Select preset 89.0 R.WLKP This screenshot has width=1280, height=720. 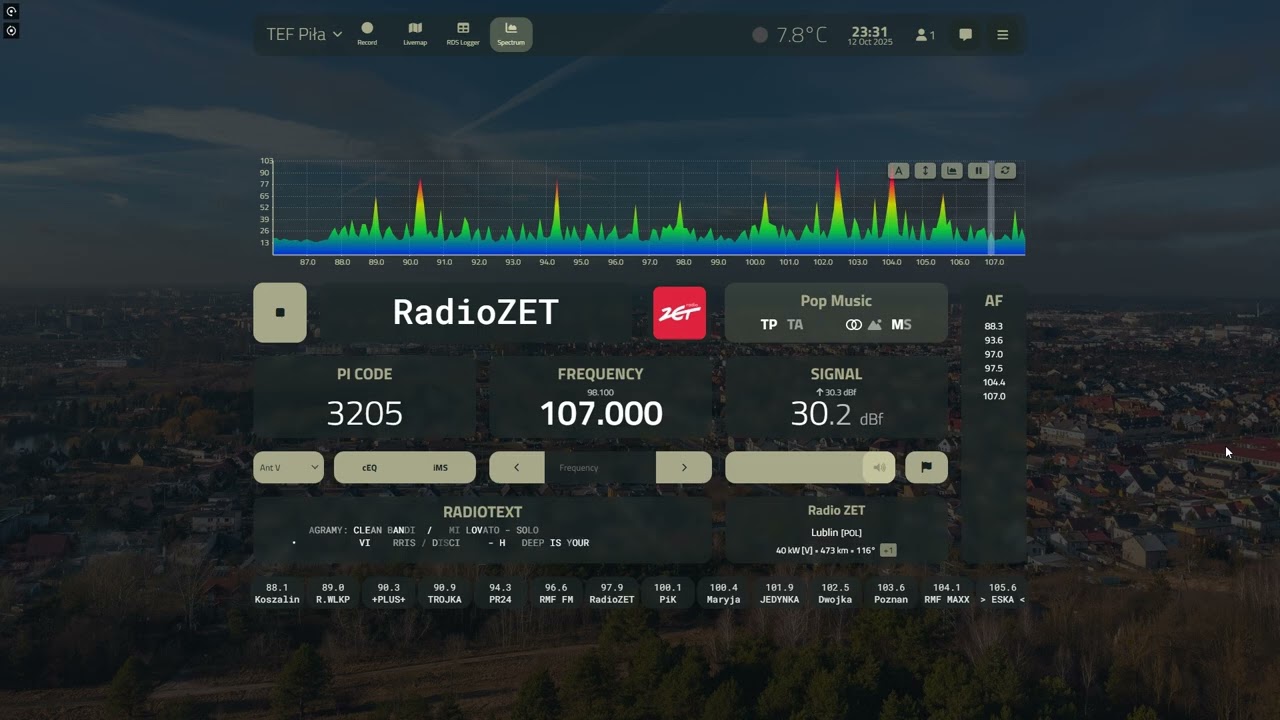click(x=333, y=594)
